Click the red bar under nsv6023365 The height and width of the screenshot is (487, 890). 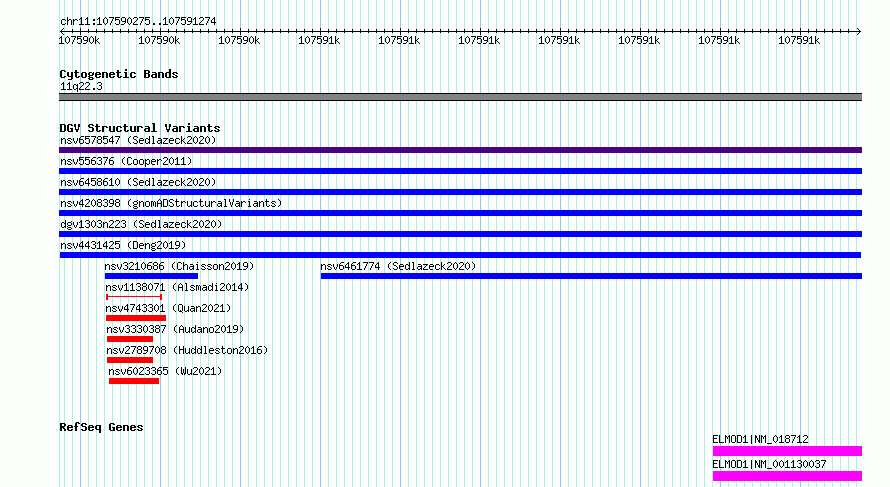[x=134, y=381]
